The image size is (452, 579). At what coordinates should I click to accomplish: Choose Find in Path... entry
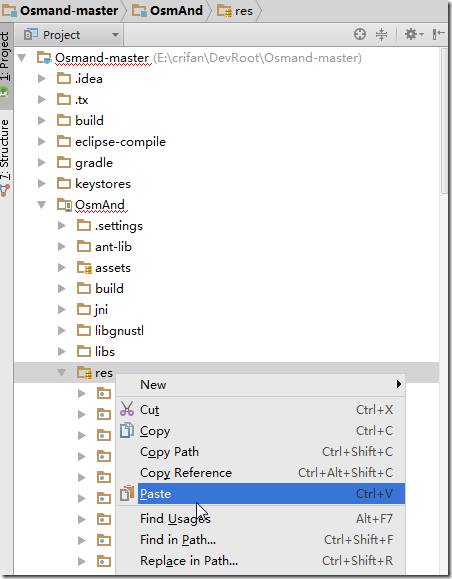[x=260, y=540]
